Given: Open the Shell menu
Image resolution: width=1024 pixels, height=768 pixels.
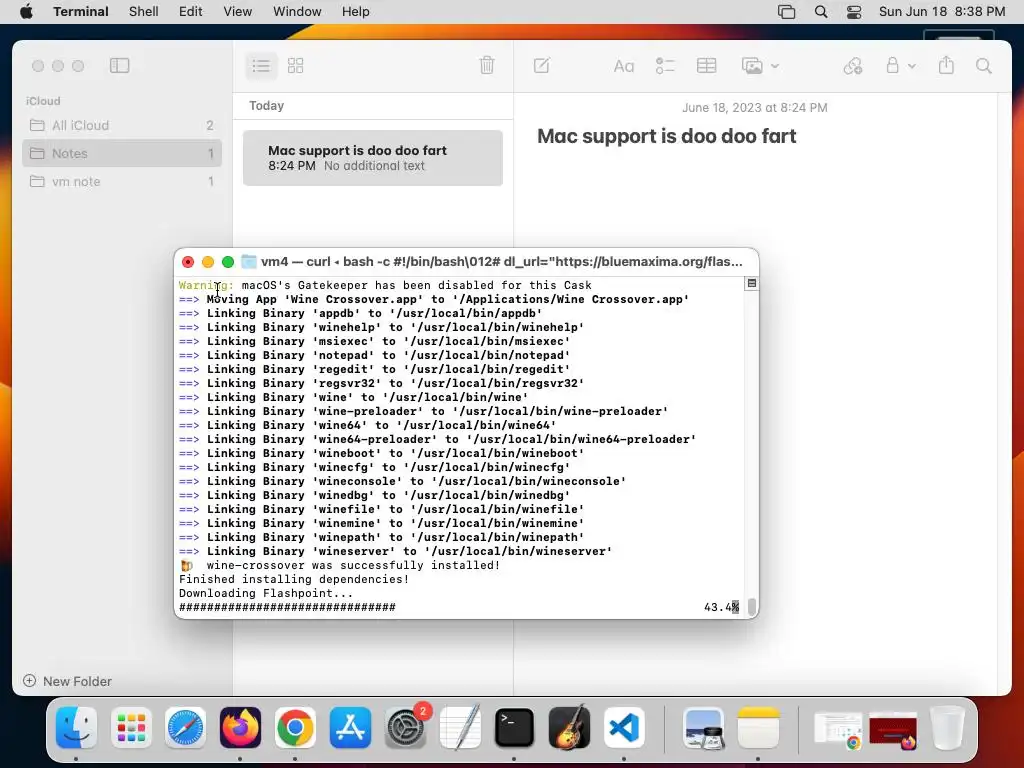Looking at the screenshot, I should click(144, 12).
